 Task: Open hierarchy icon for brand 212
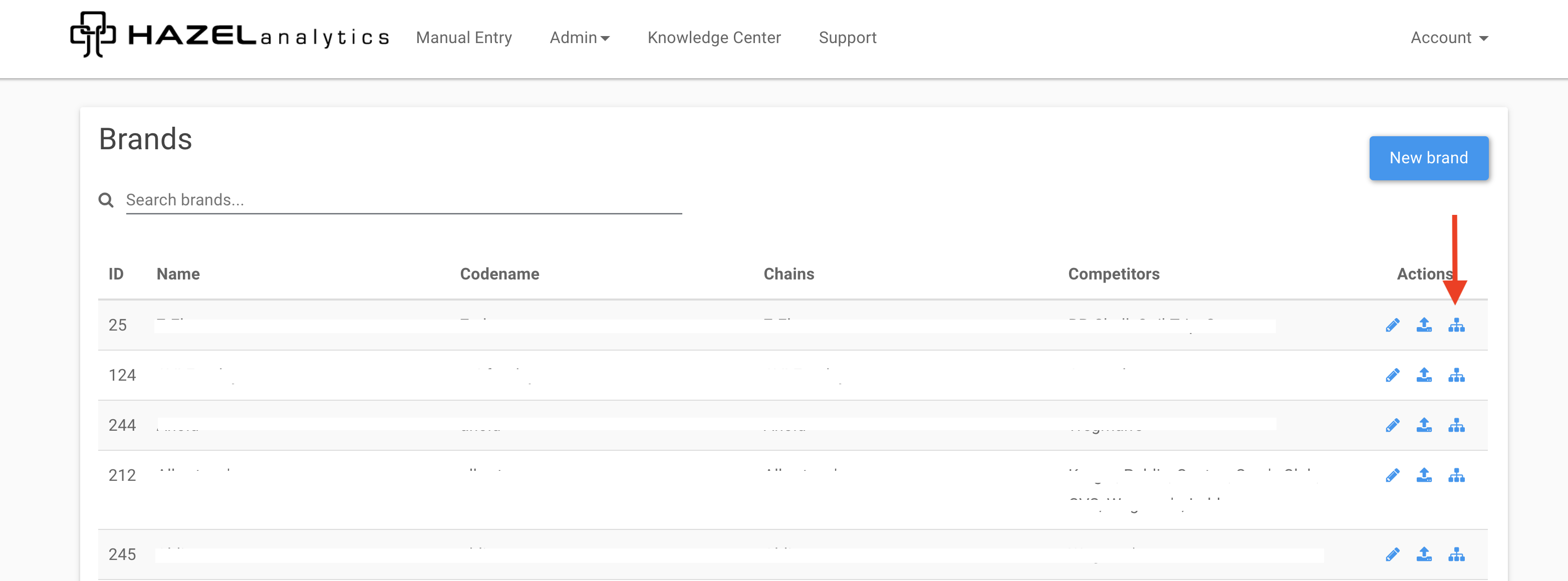(1456, 475)
